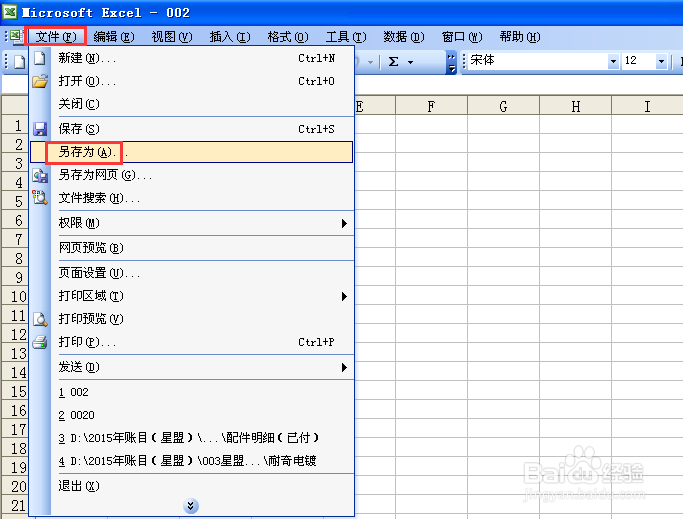The height and width of the screenshot is (519, 683).
Task: Open recent file 耐奇电镀
Action: [x=192, y=461]
